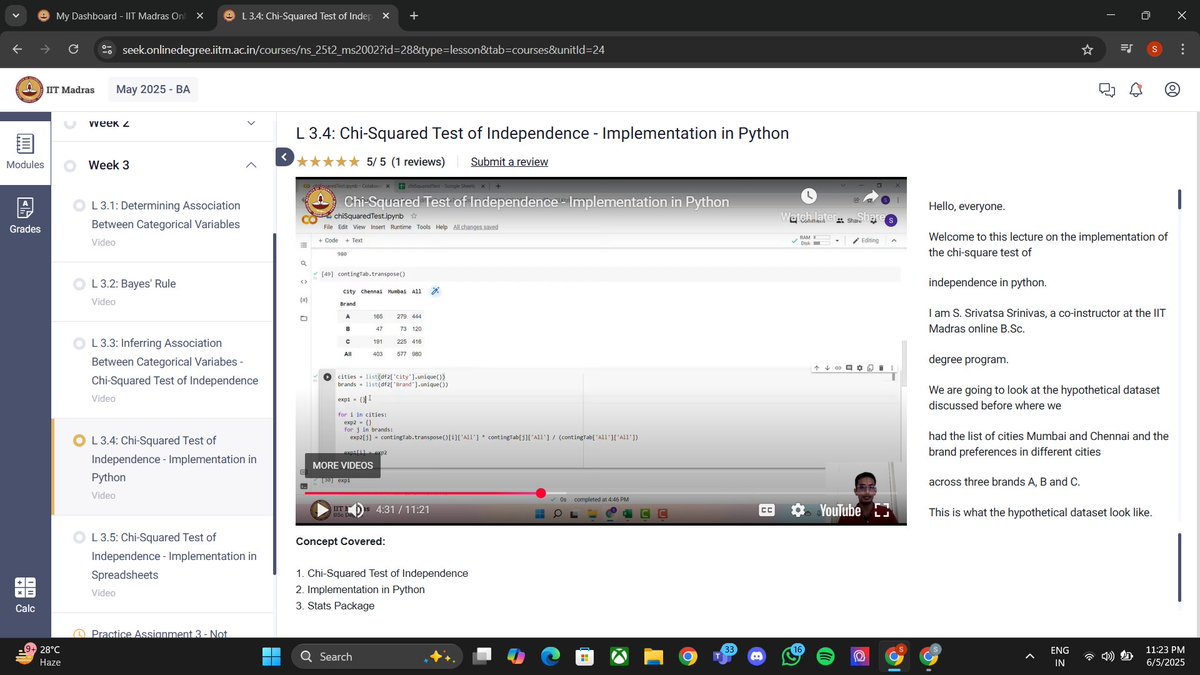Open Grades from the left sidebar

(x=24, y=215)
